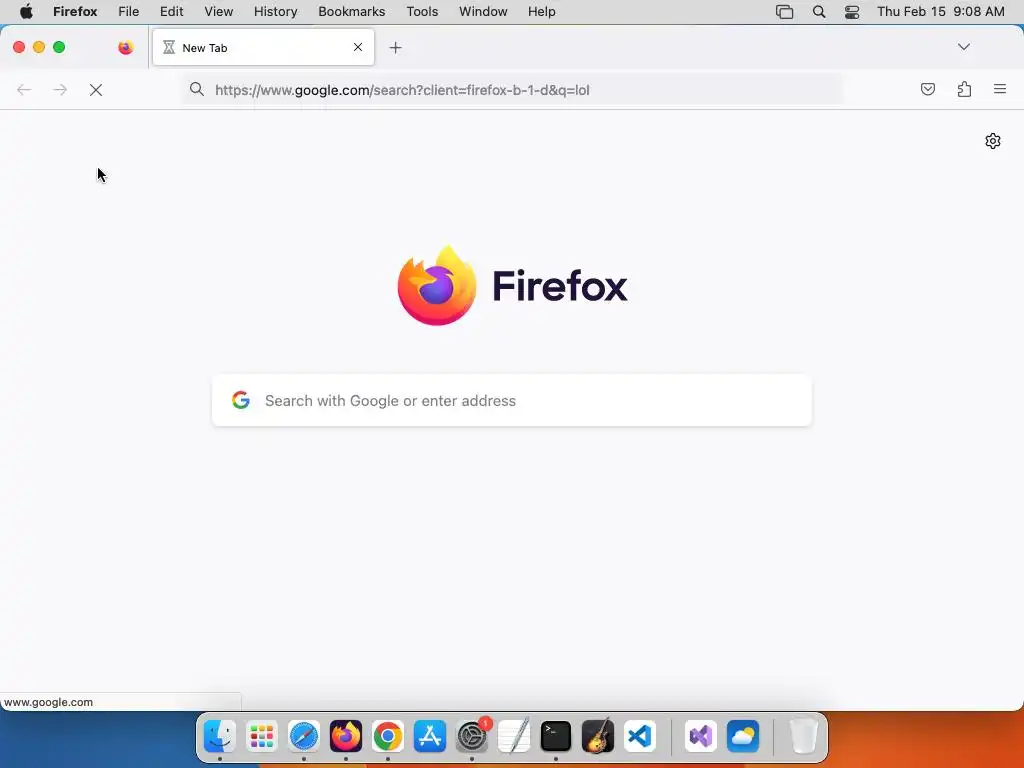Stop loading the page
The height and width of the screenshot is (768, 1024).
tap(96, 90)
